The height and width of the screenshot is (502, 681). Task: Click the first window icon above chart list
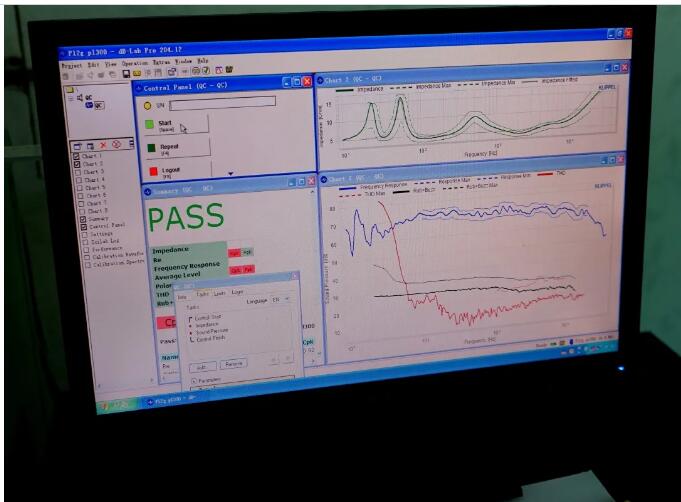77,147
